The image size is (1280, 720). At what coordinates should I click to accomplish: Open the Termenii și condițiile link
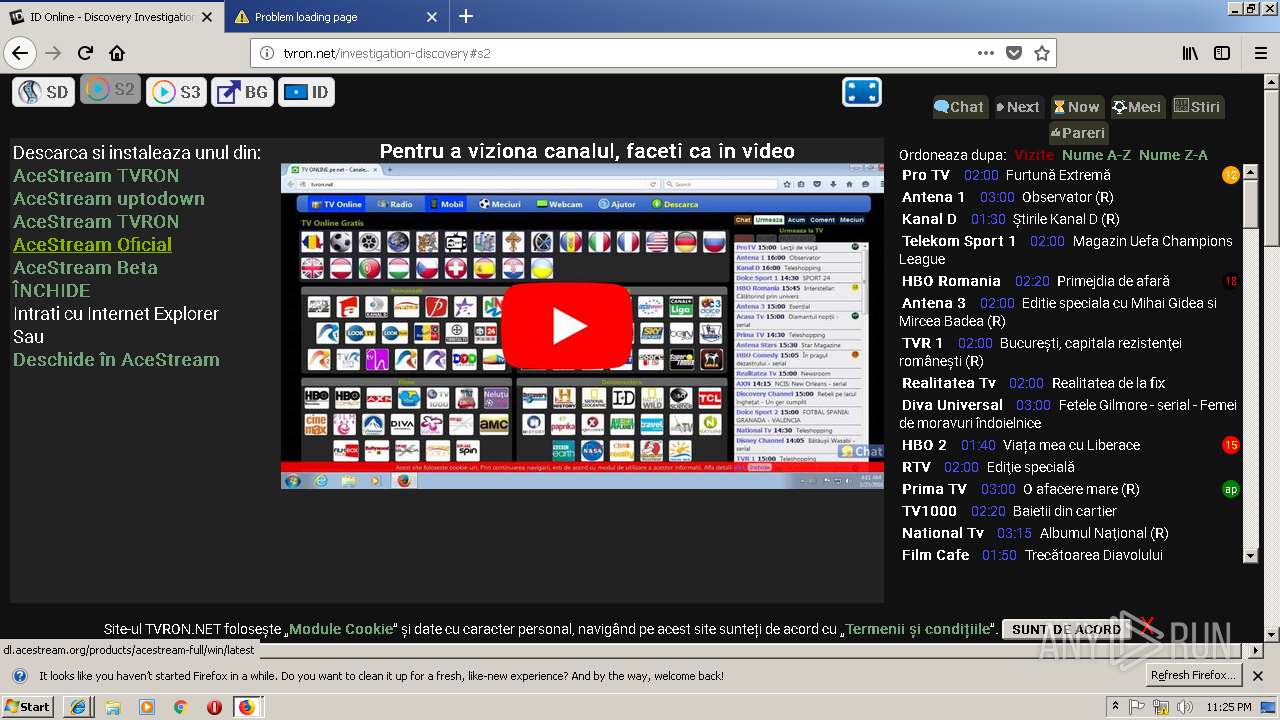click(x=917, y=629)
